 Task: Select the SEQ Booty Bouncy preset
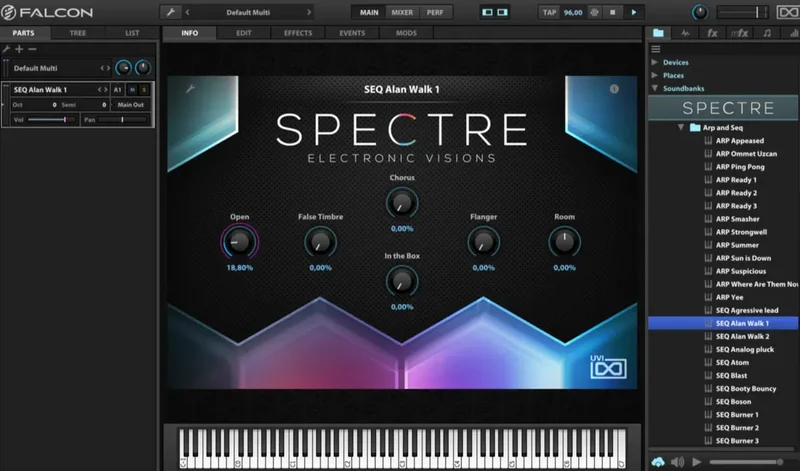click(746, 388)
